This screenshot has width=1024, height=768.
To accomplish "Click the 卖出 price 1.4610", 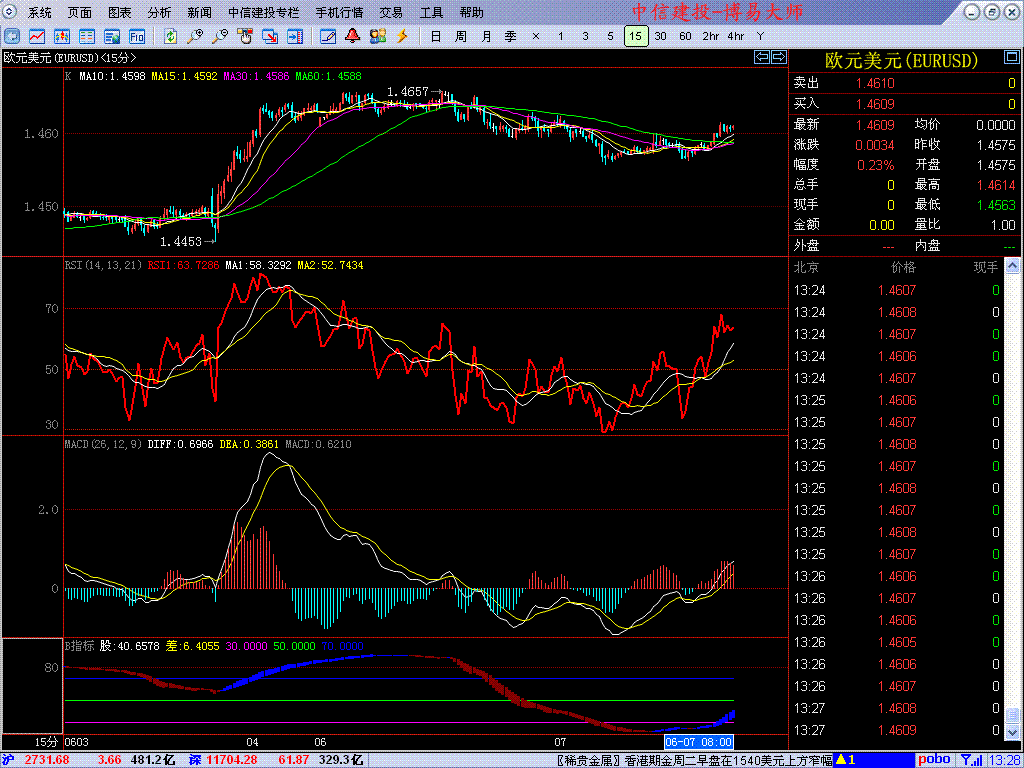I will (875, 83).
